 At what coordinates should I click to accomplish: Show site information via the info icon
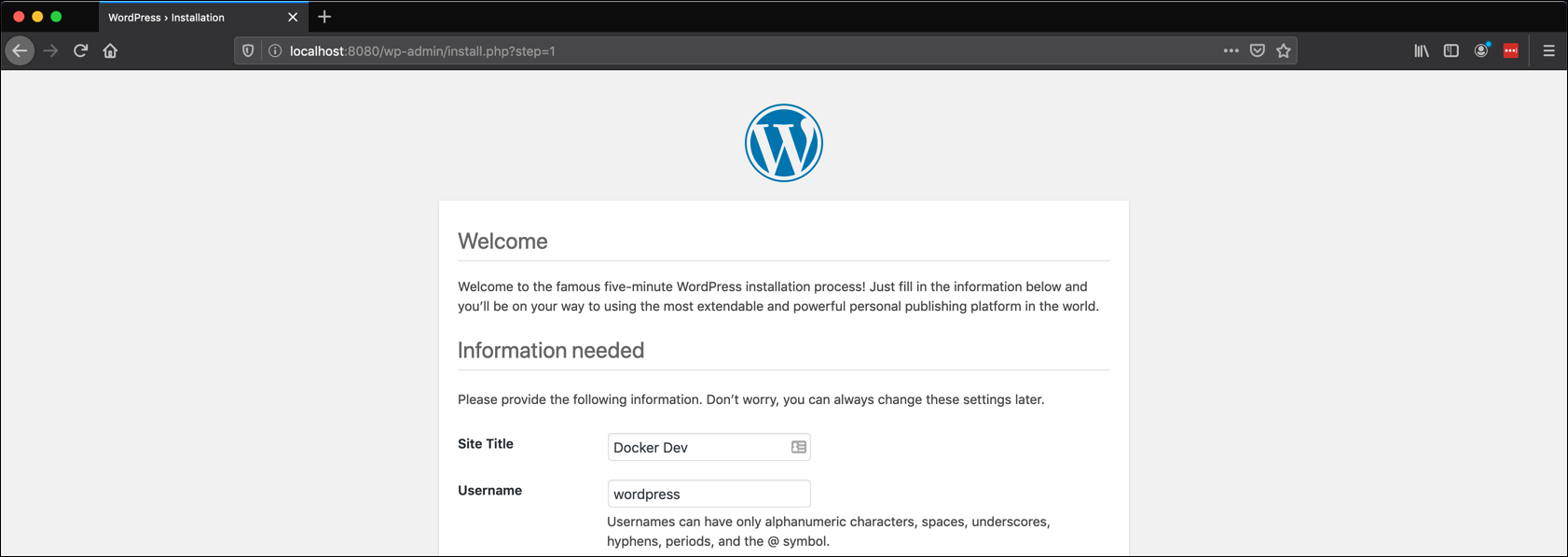(x=275, y=51)
